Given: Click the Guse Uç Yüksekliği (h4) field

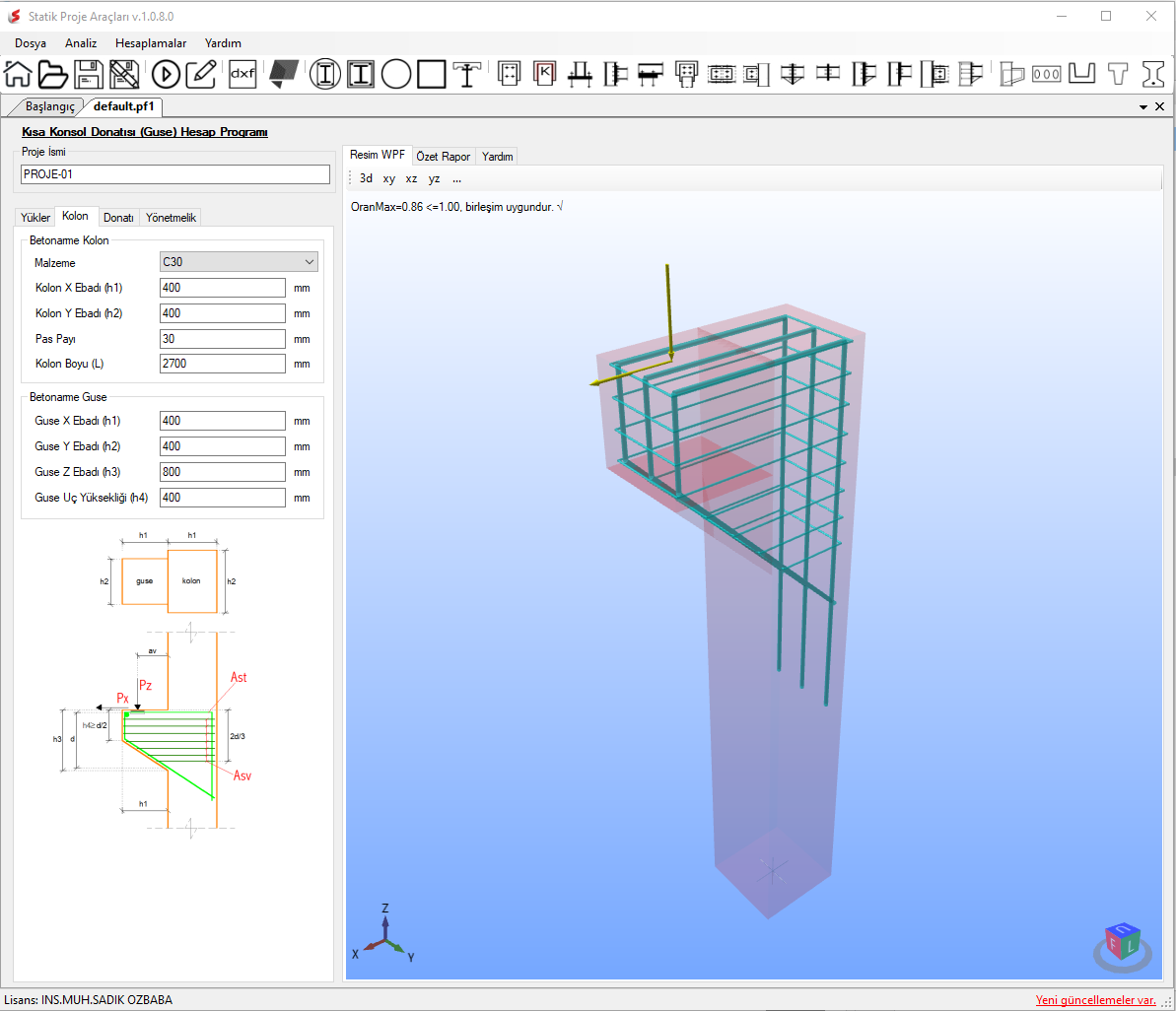Looking at the screenshot, I should coord(223,497).
